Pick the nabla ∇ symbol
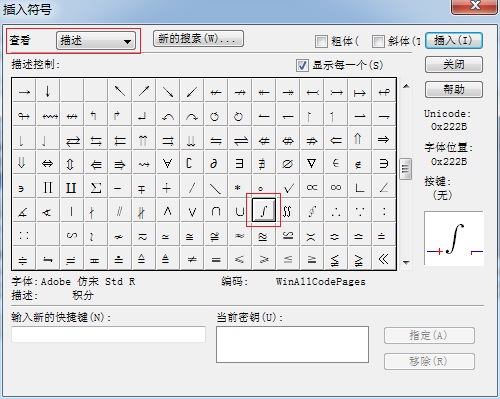The height and width of the screenshot is (399, 500). point(312,163)
